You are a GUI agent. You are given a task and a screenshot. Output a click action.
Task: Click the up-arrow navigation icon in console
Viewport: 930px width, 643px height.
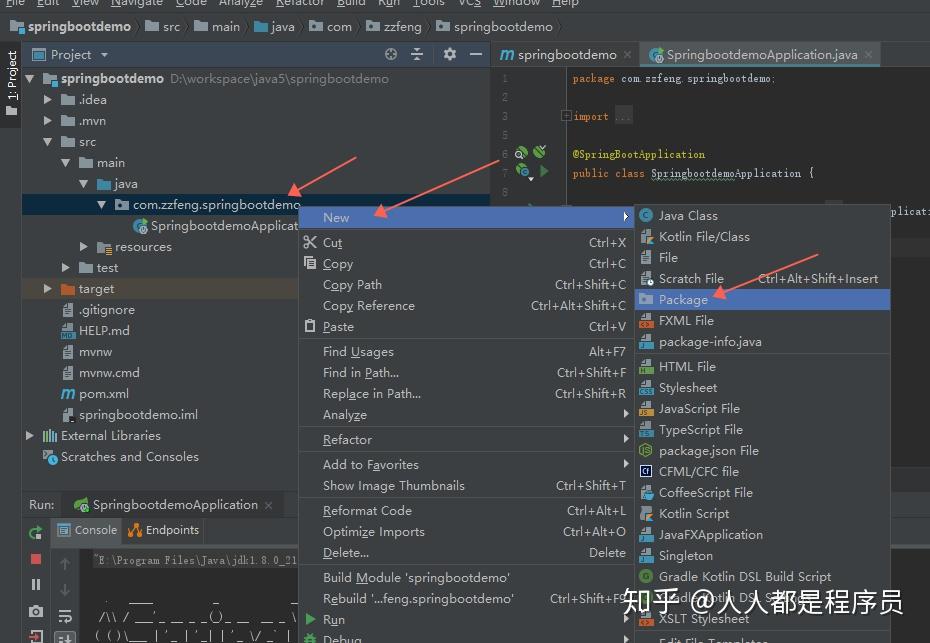click(x=65, y=562)
